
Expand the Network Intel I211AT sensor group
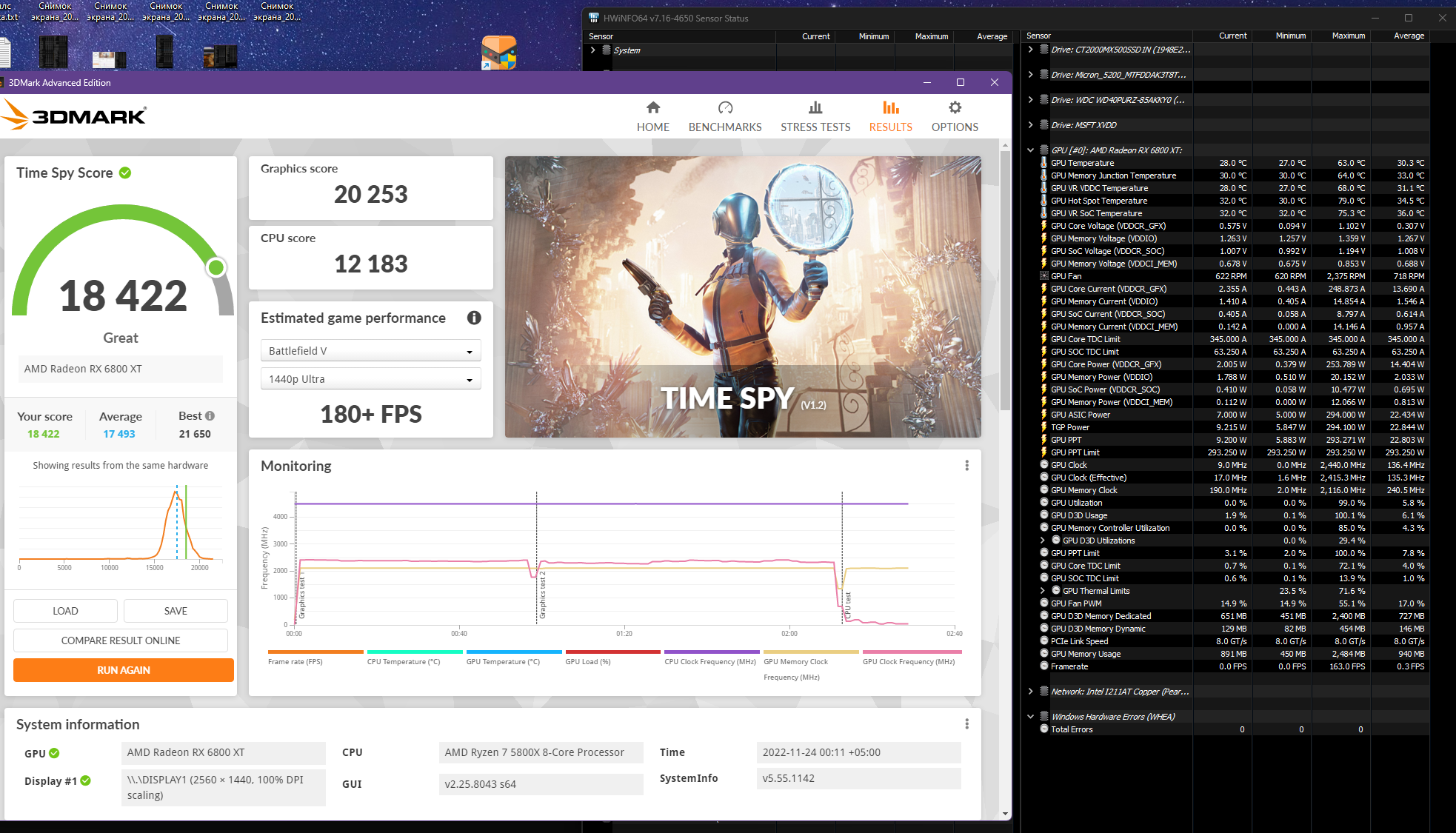pos(1030,692)
